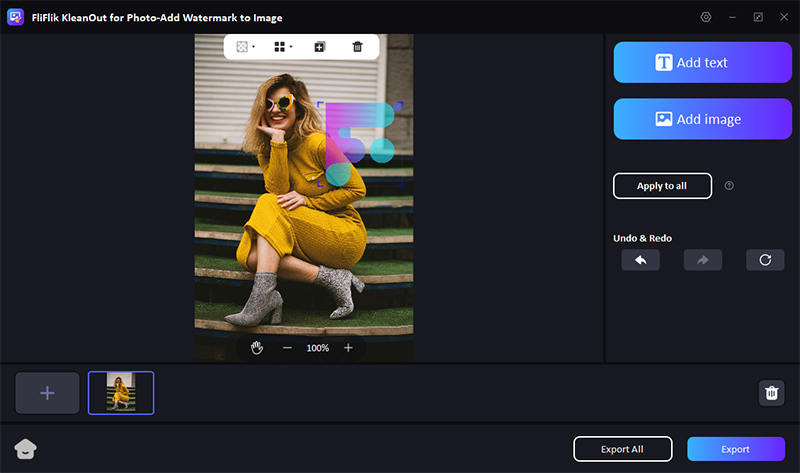
Task: Duplicate the selected watermark
Action: (x=320, y=47)
